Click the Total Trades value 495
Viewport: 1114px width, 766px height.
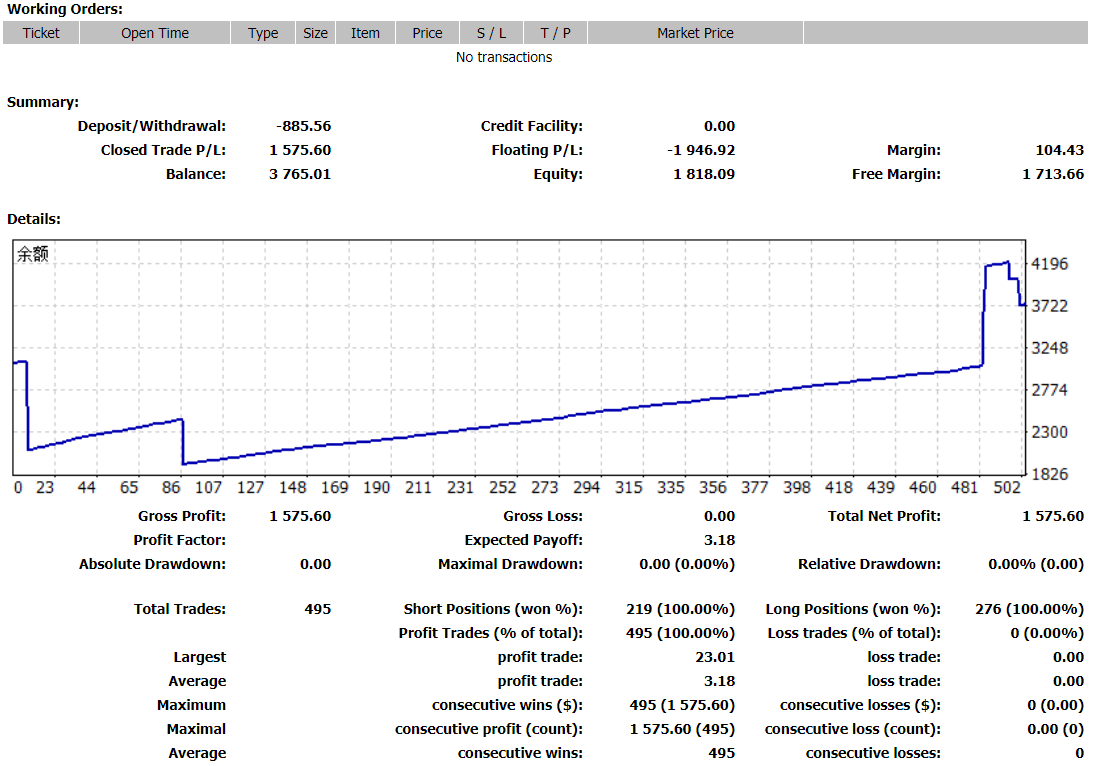tap(318, 609)
